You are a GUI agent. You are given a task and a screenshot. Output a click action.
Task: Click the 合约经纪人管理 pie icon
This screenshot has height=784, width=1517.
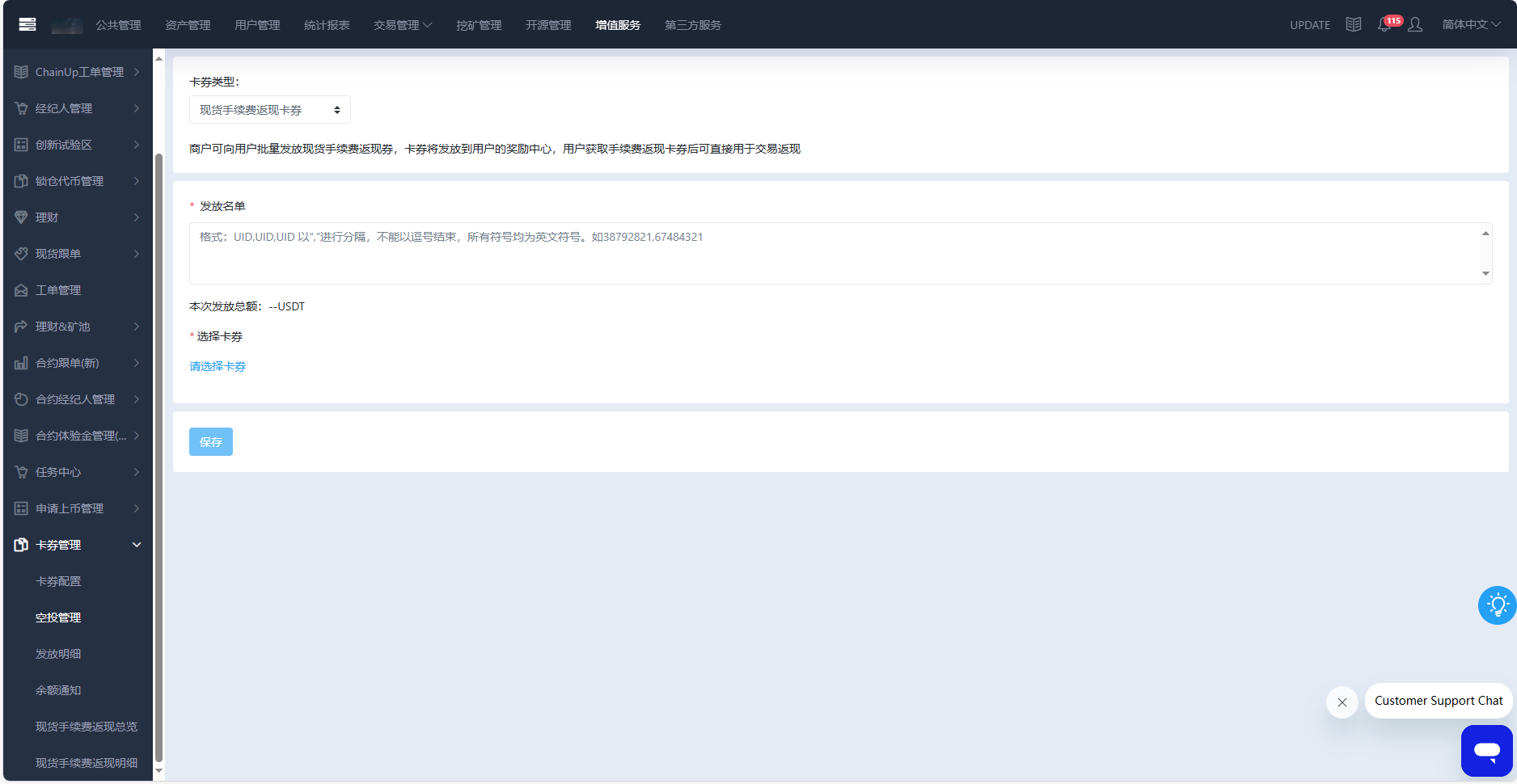pos(21,399)
